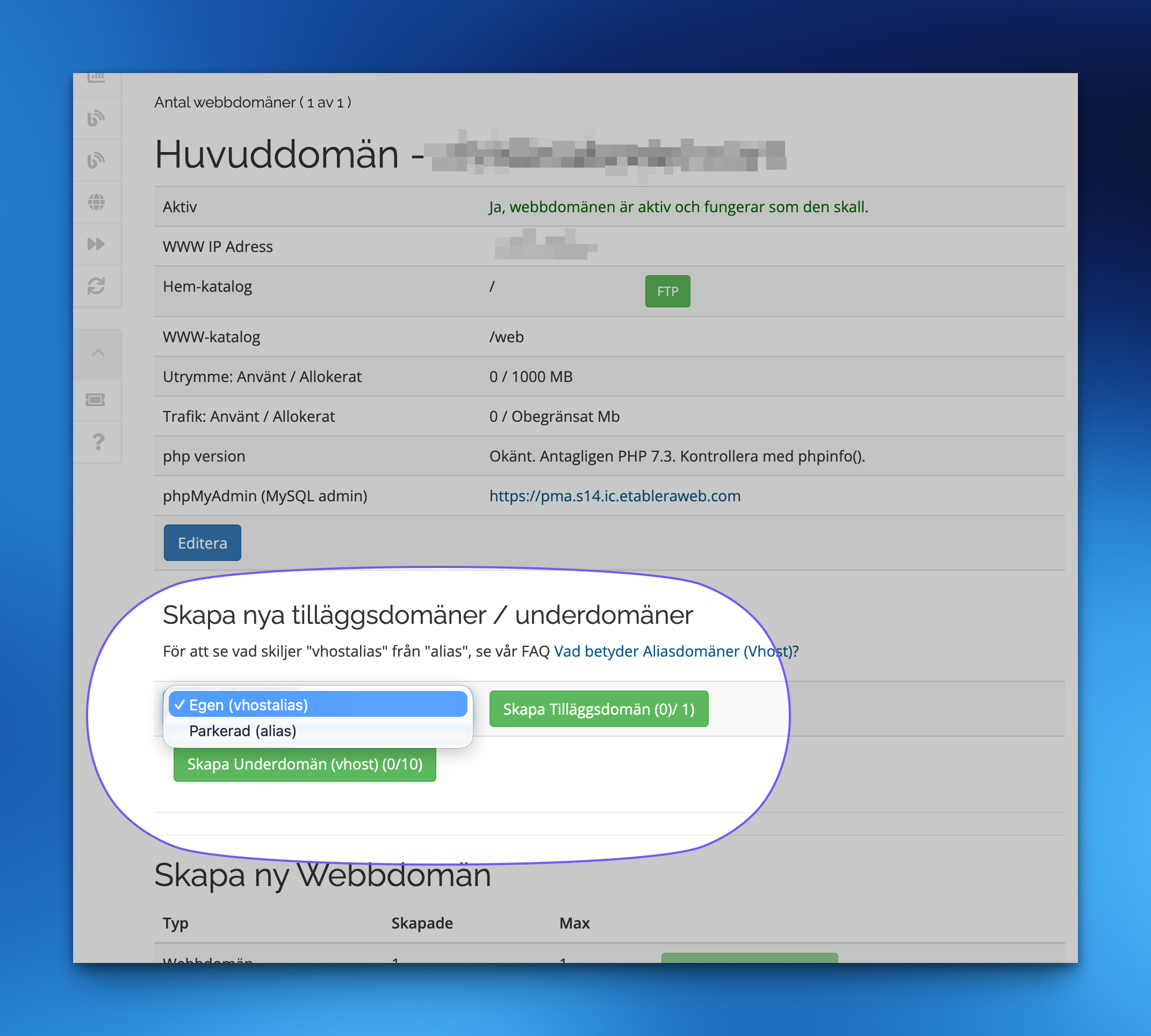Click the fast-forward redirect sidebar icon
The height and width of the screenshot is (1036, 1151).
click(96, 244)
